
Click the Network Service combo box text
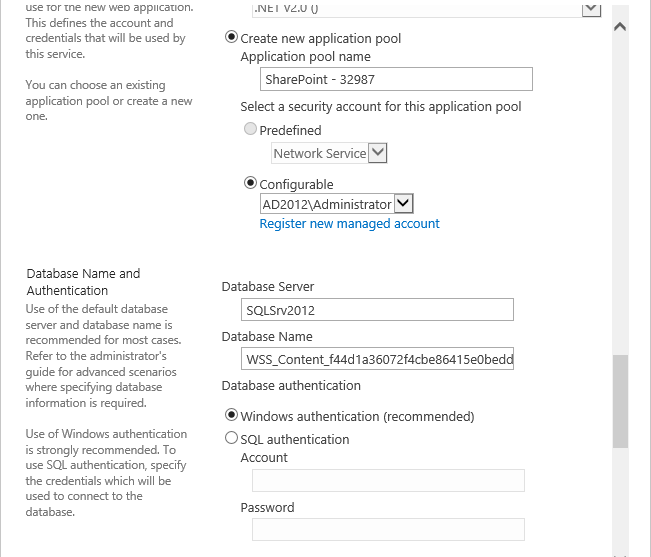pos(320,154)
